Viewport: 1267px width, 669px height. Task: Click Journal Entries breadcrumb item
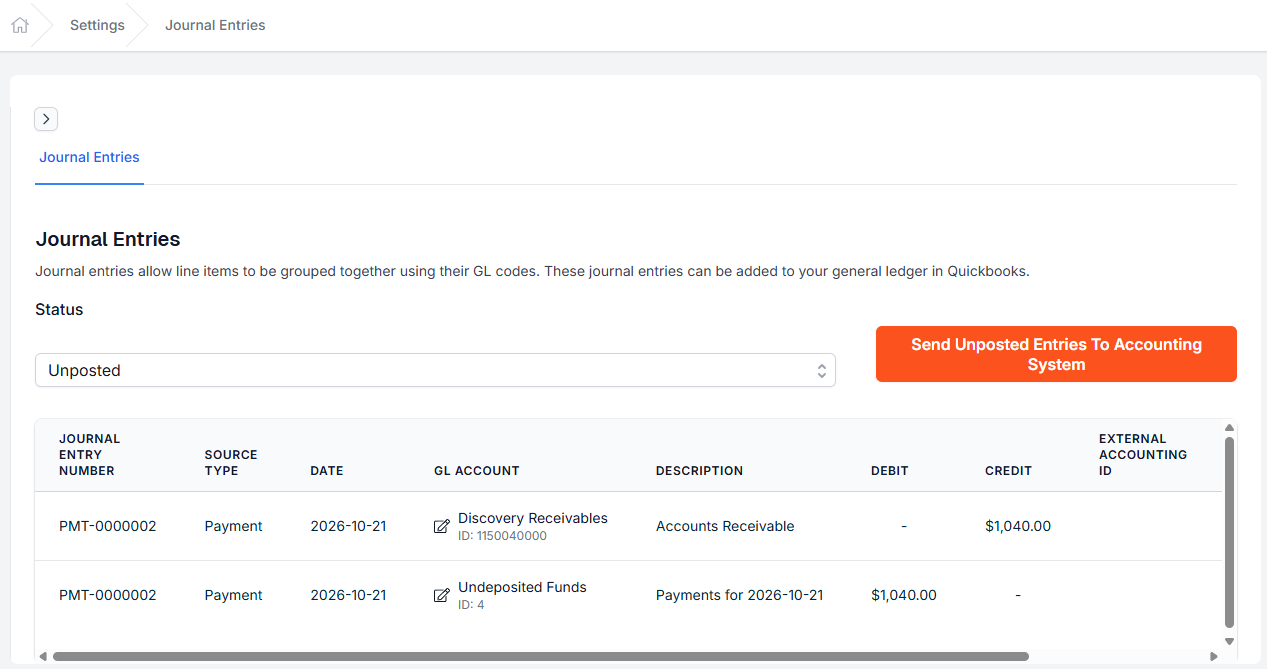tap(215, 25)
